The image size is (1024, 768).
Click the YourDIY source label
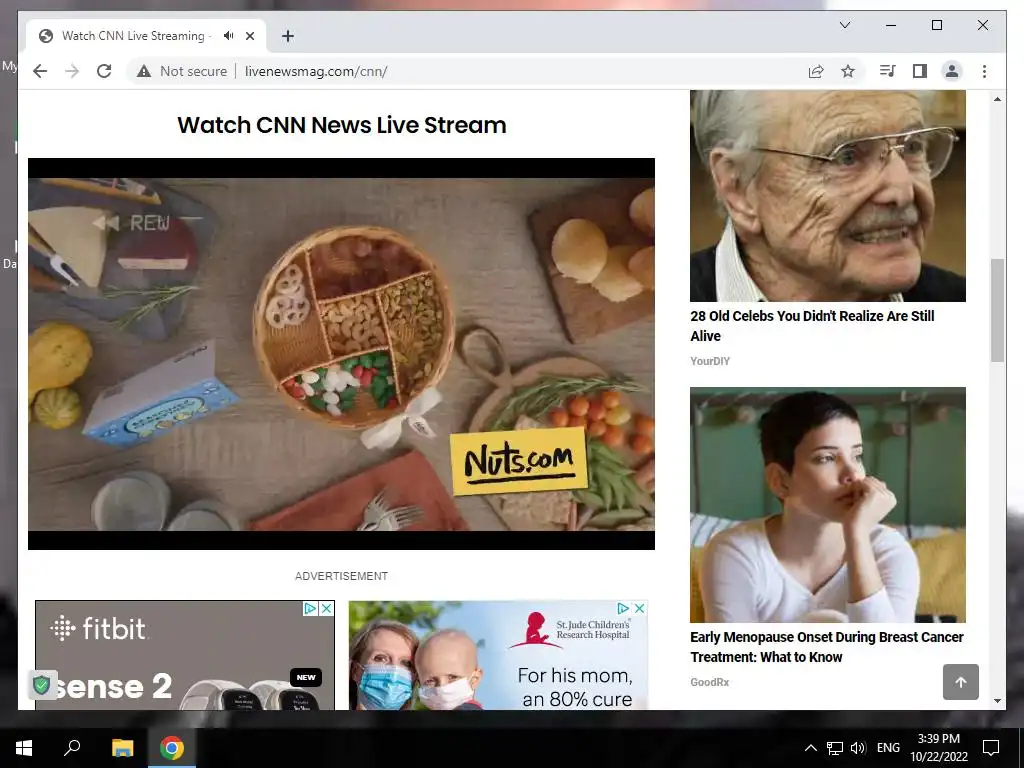(710, 361)
